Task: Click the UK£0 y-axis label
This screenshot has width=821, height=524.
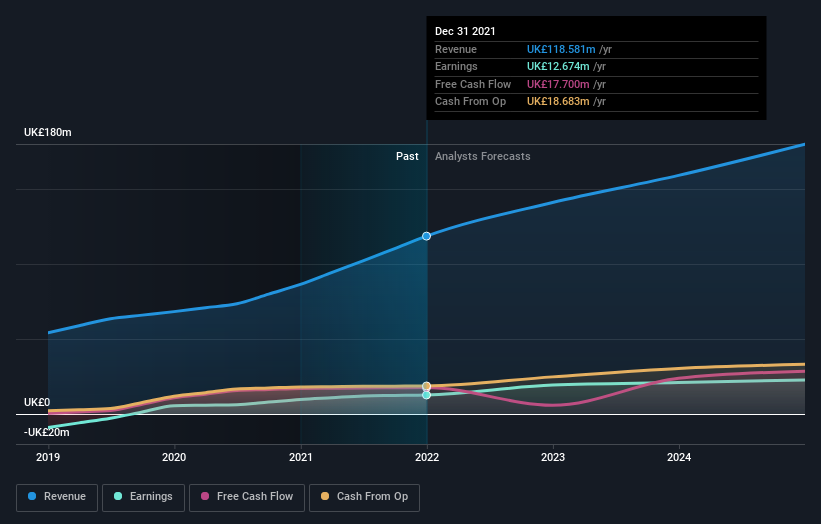Action: click(37, 402)
